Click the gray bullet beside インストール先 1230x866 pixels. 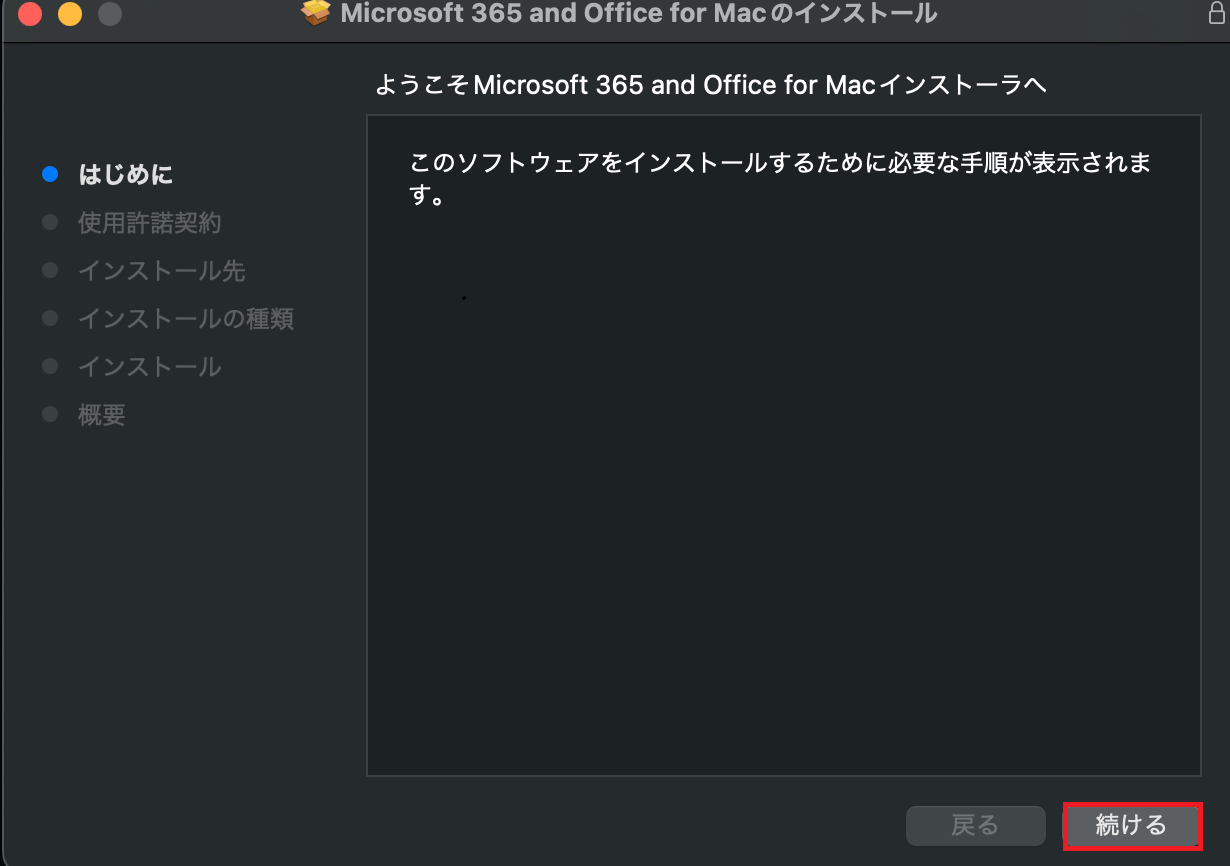click(x=50, y=269)
